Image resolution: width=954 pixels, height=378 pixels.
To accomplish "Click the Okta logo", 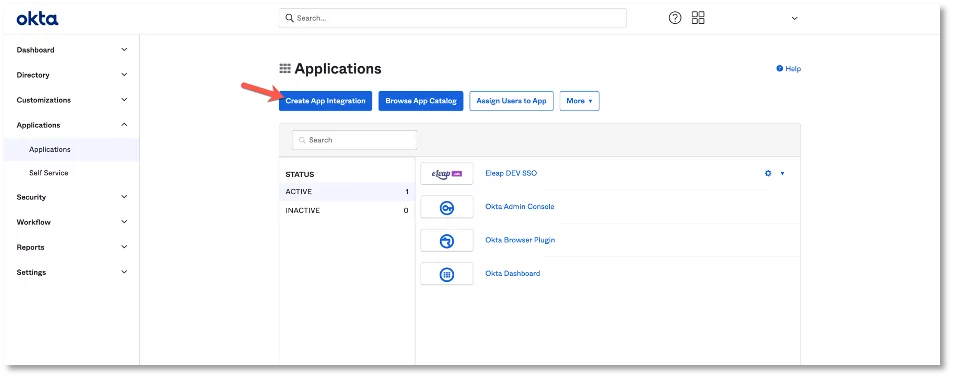I will [38, 19].
